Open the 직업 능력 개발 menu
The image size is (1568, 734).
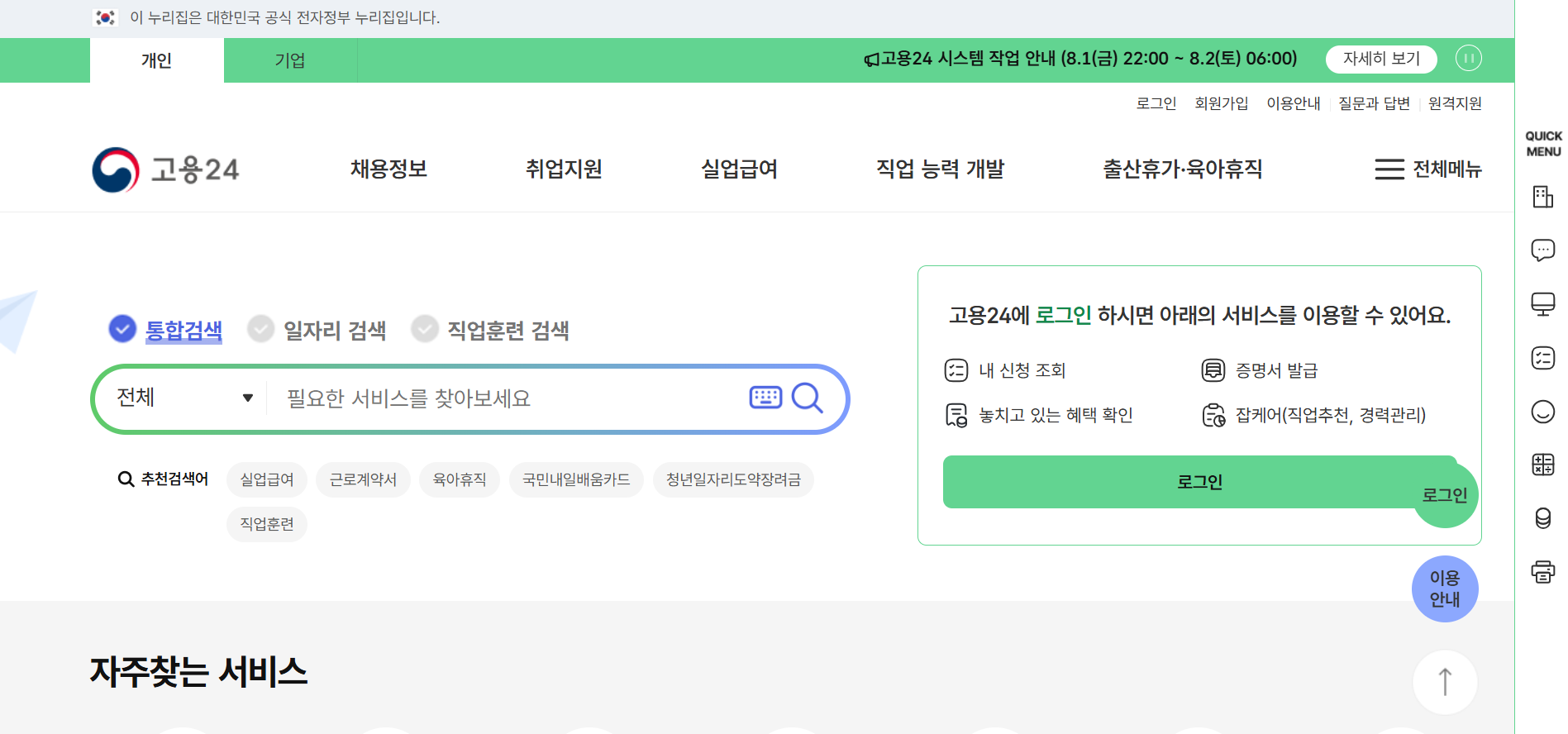tap(940, 169)
